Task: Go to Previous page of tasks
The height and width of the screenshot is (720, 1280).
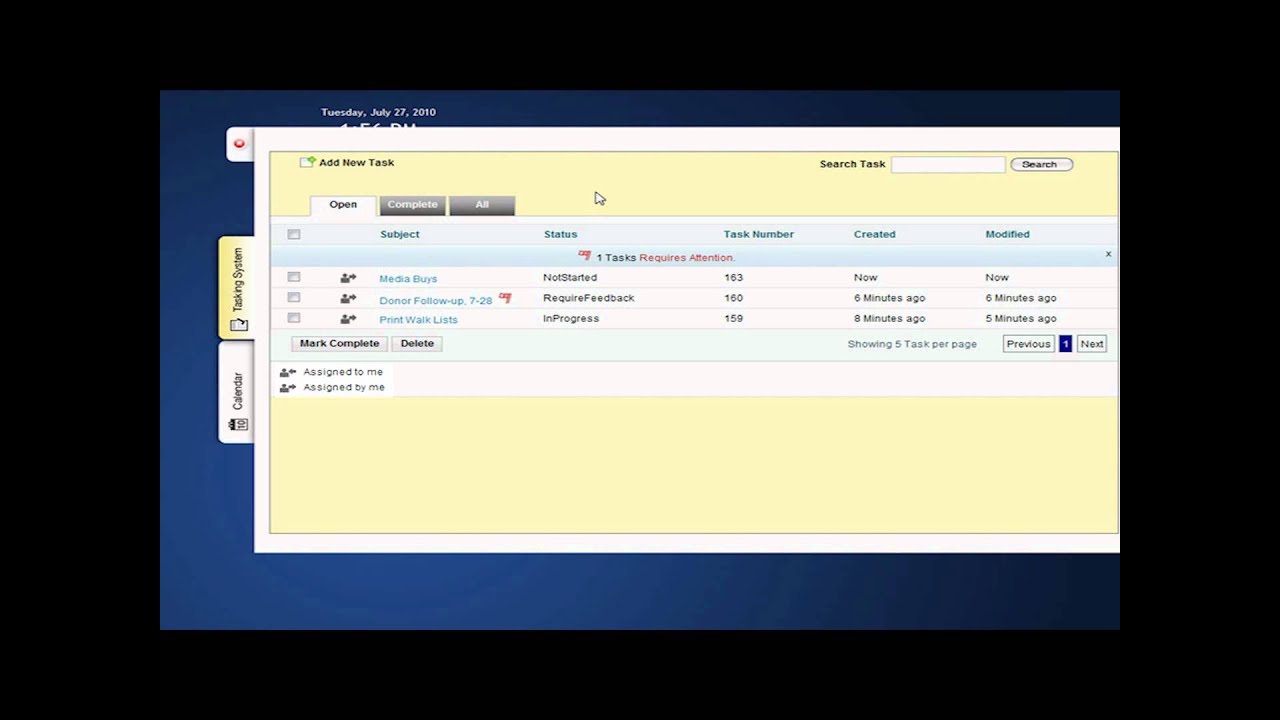Action: [x=1028, y=344]
